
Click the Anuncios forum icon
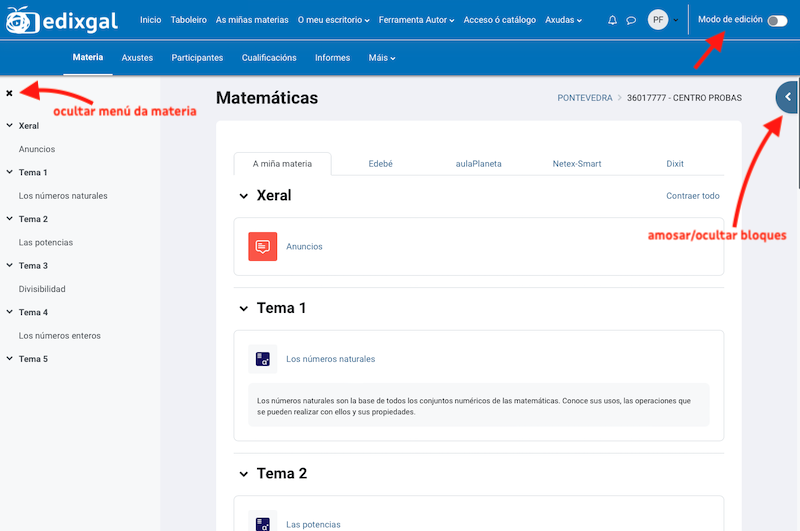coord(262,246)
